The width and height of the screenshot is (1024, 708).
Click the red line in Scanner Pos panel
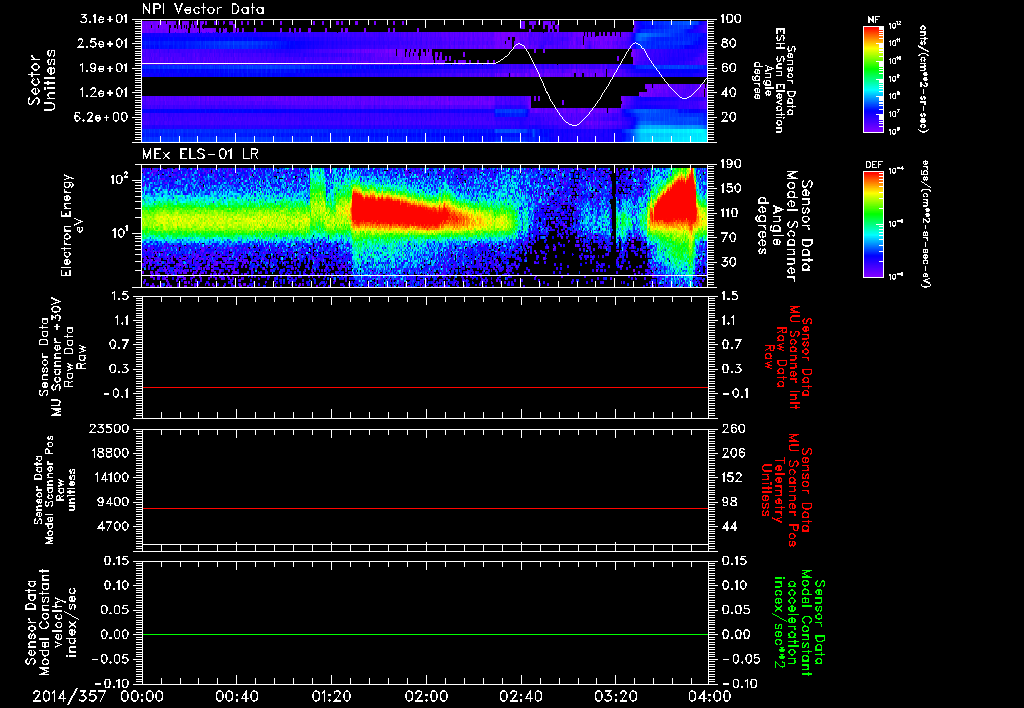coord(424,508)
